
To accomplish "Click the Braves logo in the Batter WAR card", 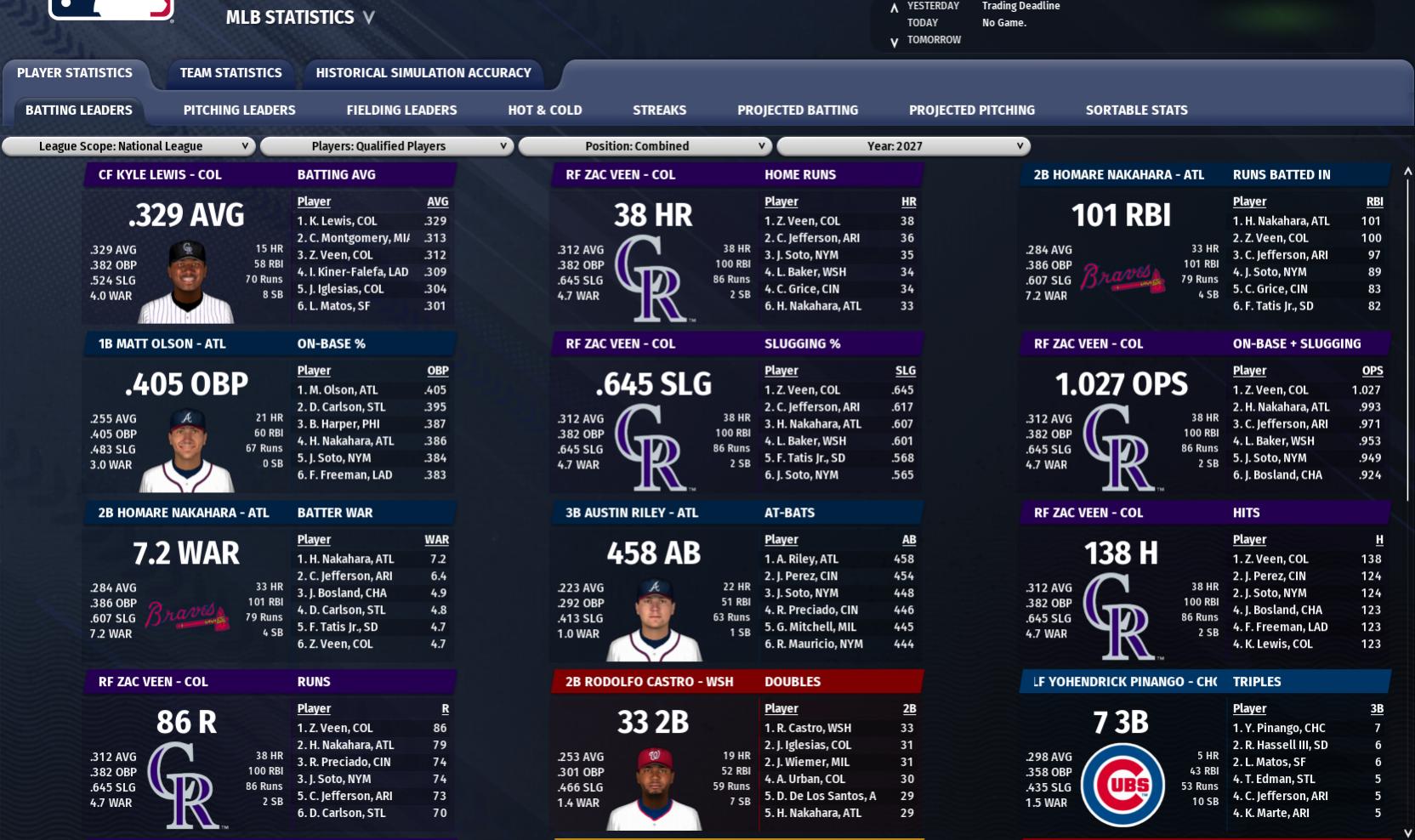I will point(187,616).
